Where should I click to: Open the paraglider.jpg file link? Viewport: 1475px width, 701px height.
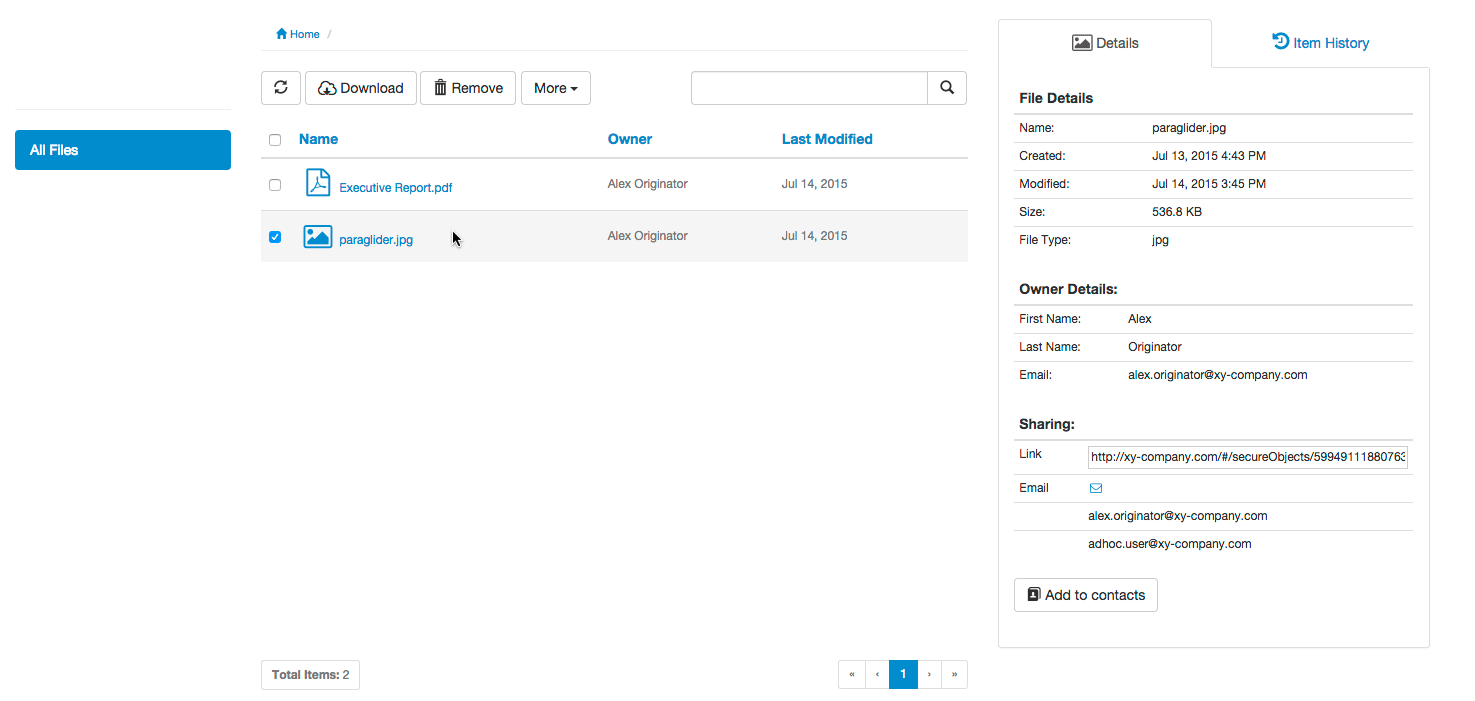[376, 239]
